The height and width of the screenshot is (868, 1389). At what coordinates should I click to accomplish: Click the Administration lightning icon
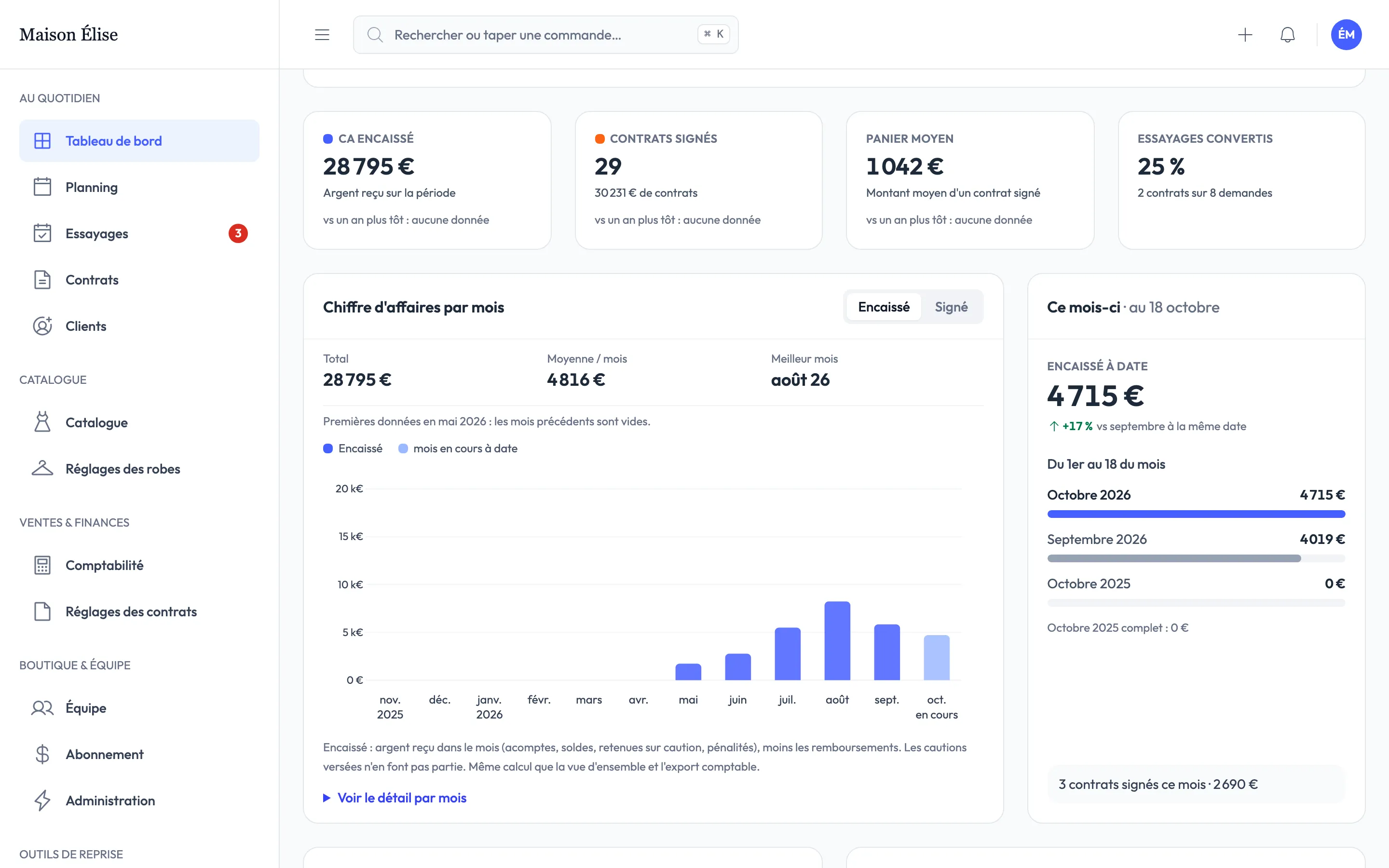(x=42, y=800)
